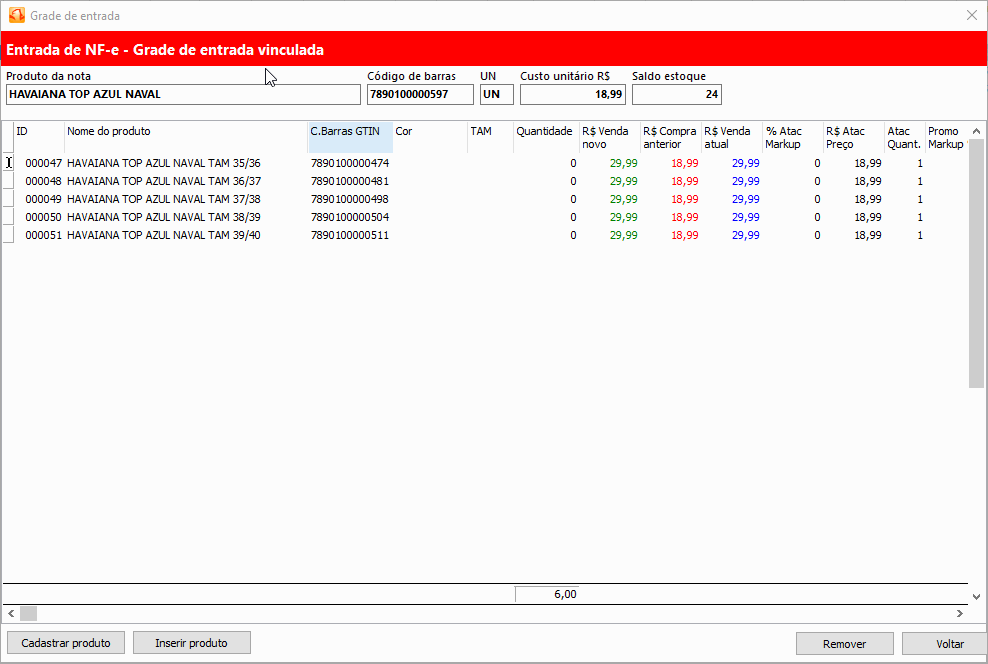The height and width of the screenshot is (664, 988).
Task: Sort by C.Barras GTIN column header
Action: 349,137
